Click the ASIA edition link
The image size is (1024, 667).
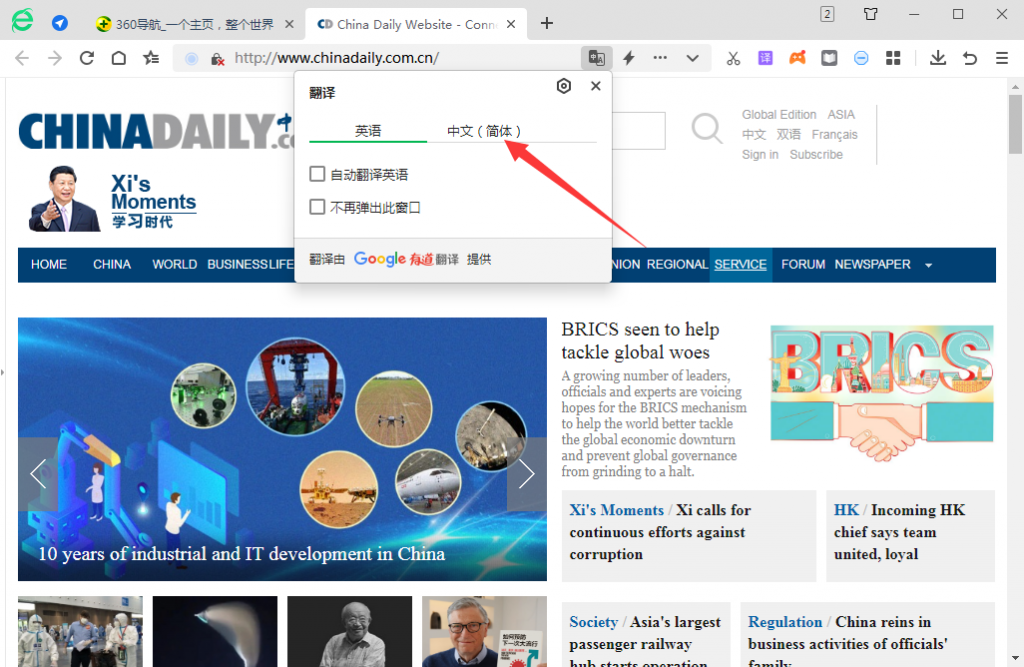(x=841, y=114)
